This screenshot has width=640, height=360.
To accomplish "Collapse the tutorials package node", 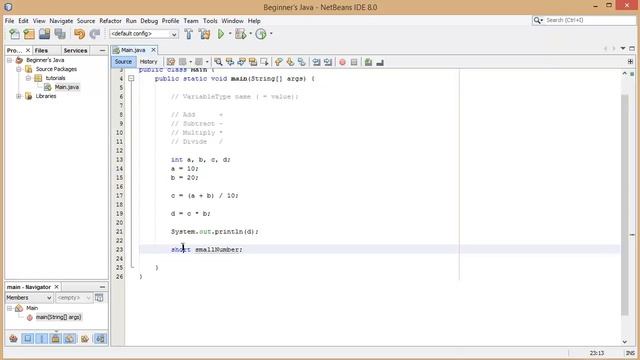I will coord(28,78).
